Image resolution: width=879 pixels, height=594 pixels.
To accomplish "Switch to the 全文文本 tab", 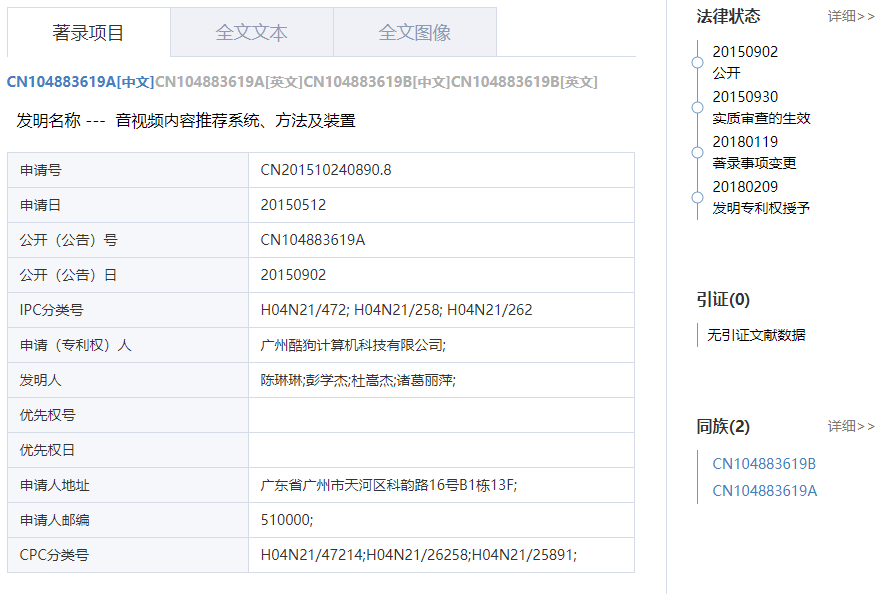I will pos(251,32).
